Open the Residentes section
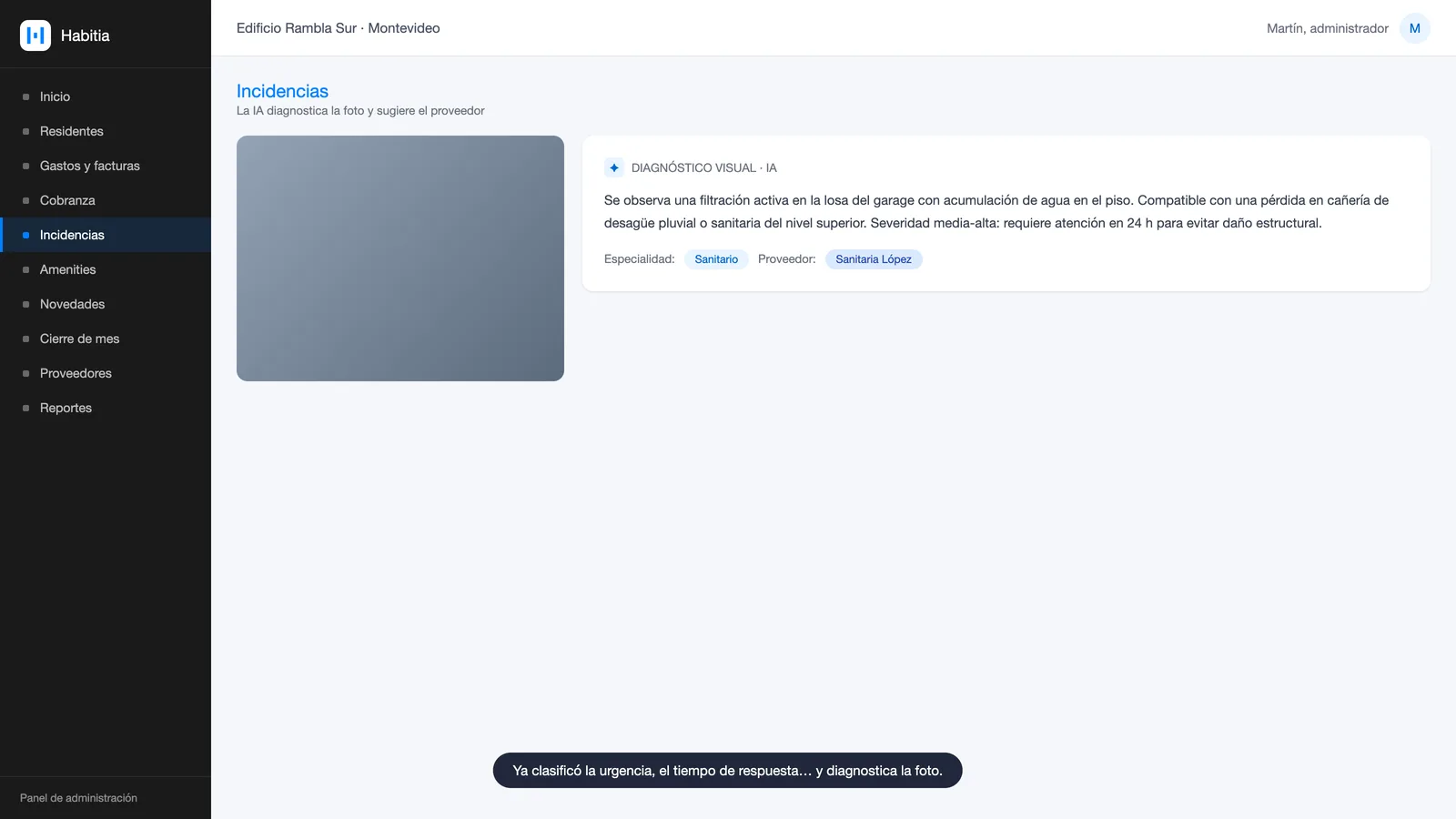 point(106,131)
